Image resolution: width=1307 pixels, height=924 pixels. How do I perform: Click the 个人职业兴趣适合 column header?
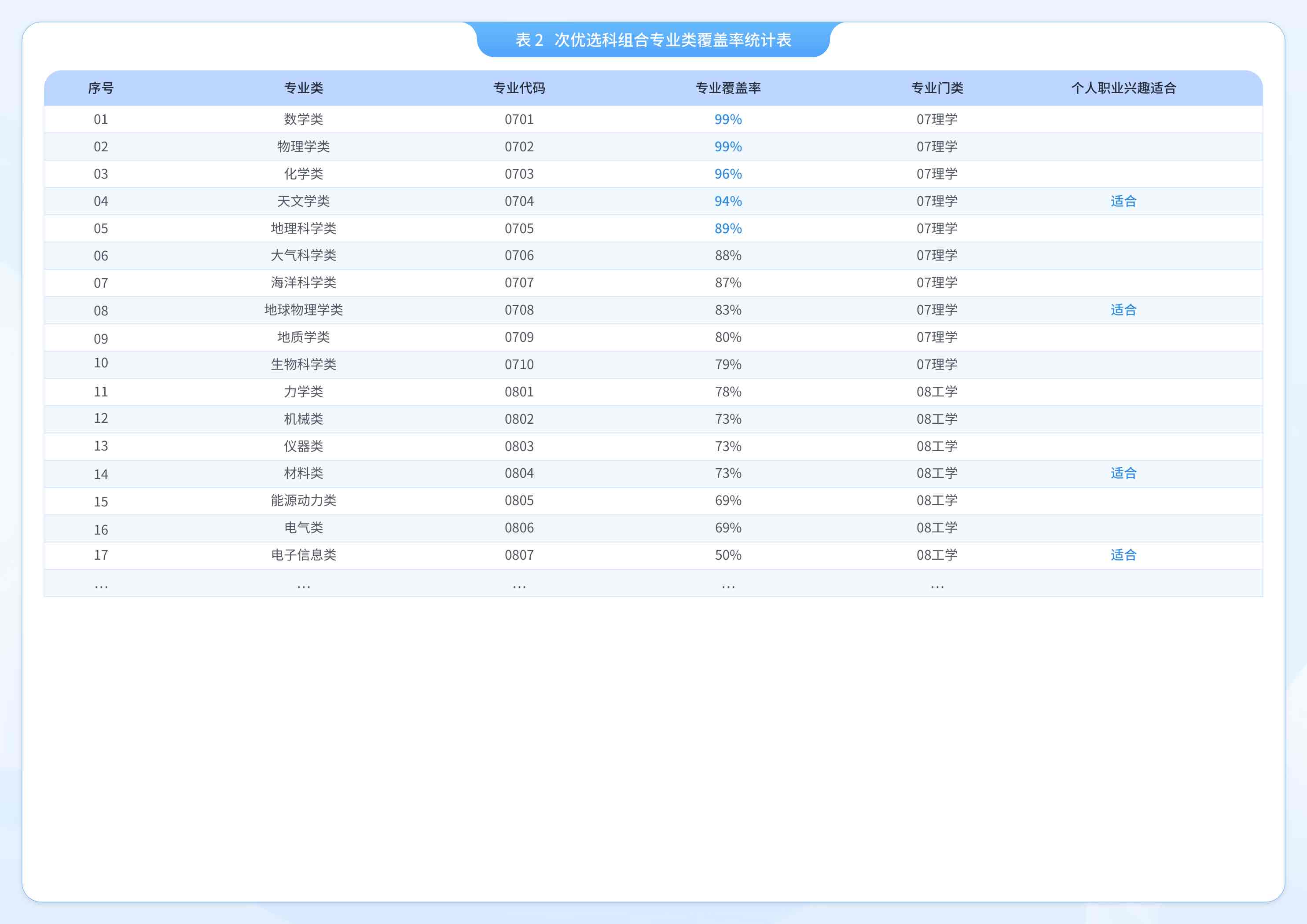(1123, 88)
